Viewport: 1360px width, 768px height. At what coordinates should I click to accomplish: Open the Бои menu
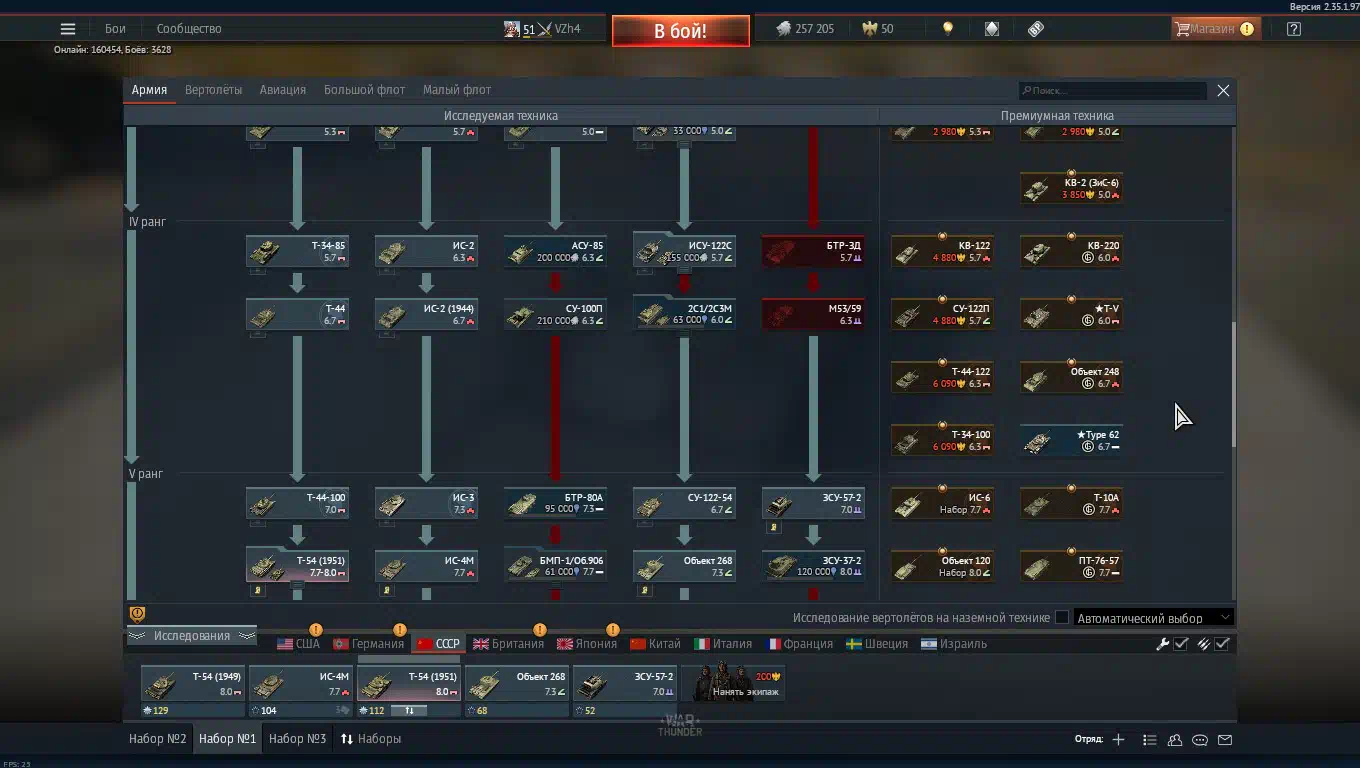115,29
